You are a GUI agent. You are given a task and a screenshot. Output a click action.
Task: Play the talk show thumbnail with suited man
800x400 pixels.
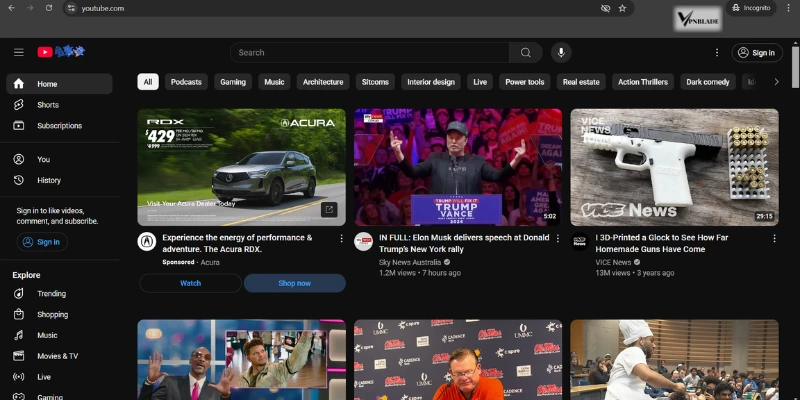click(241, 360)
